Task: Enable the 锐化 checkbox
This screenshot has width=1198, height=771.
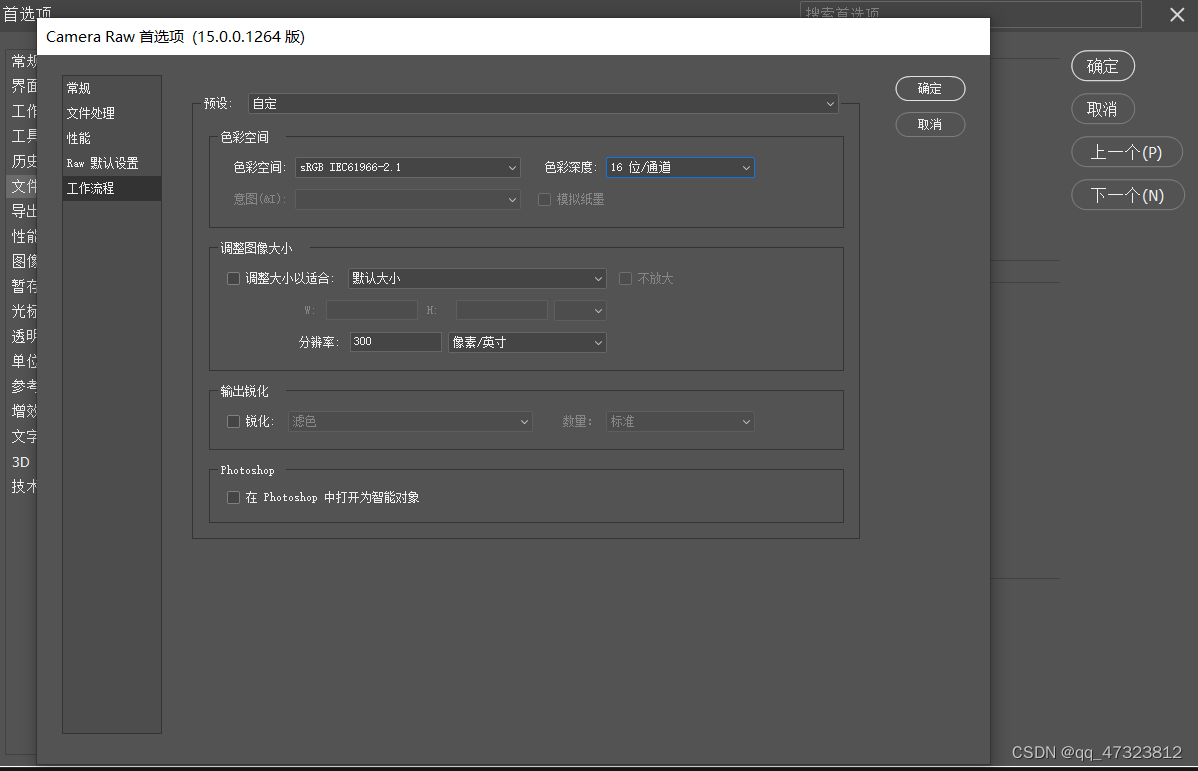Action: pyautogui.click(x=234, y=422)
